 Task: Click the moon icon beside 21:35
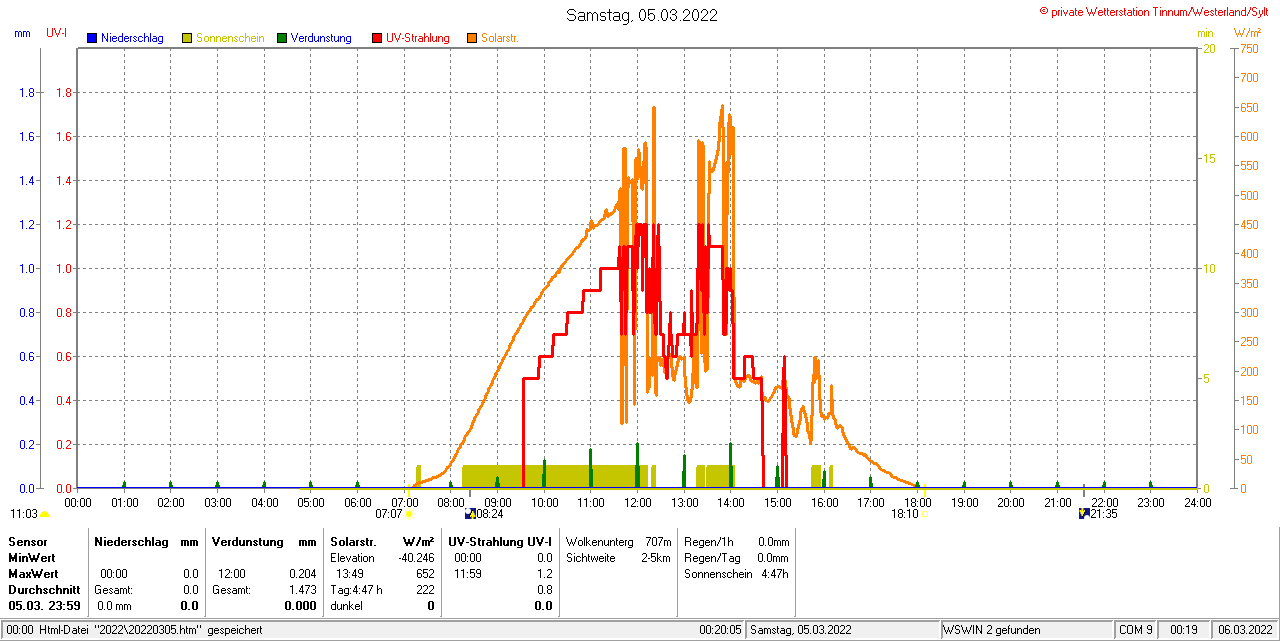pos(1083,514)
